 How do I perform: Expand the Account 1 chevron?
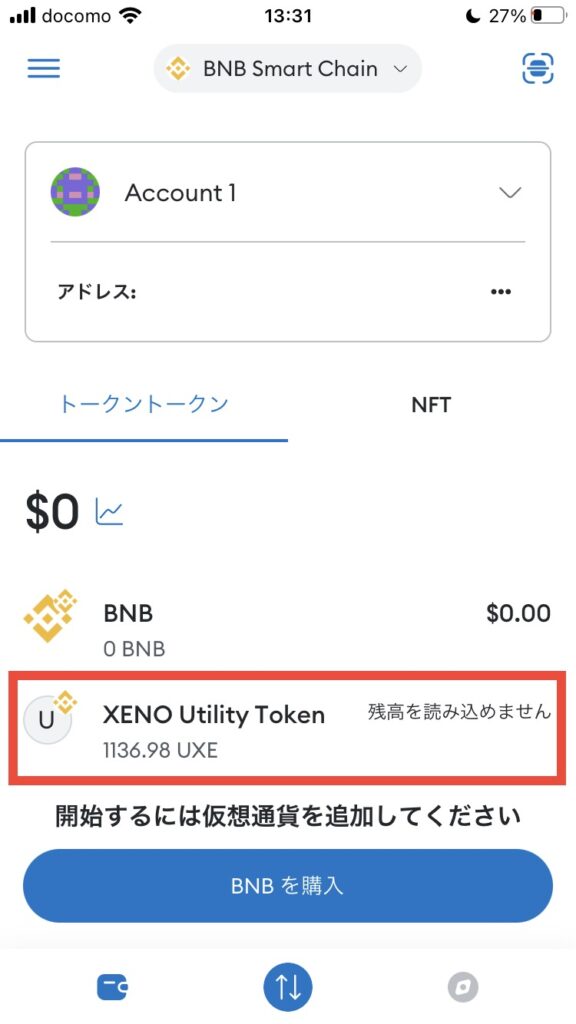click(x=510, y=193)
